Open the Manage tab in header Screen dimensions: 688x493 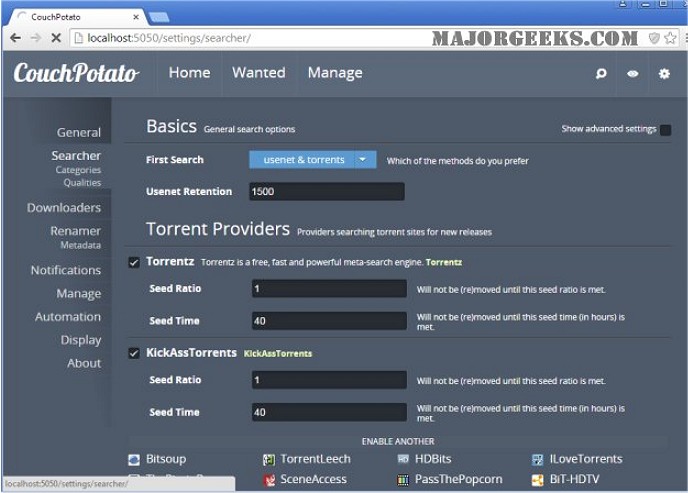point(335,73)
